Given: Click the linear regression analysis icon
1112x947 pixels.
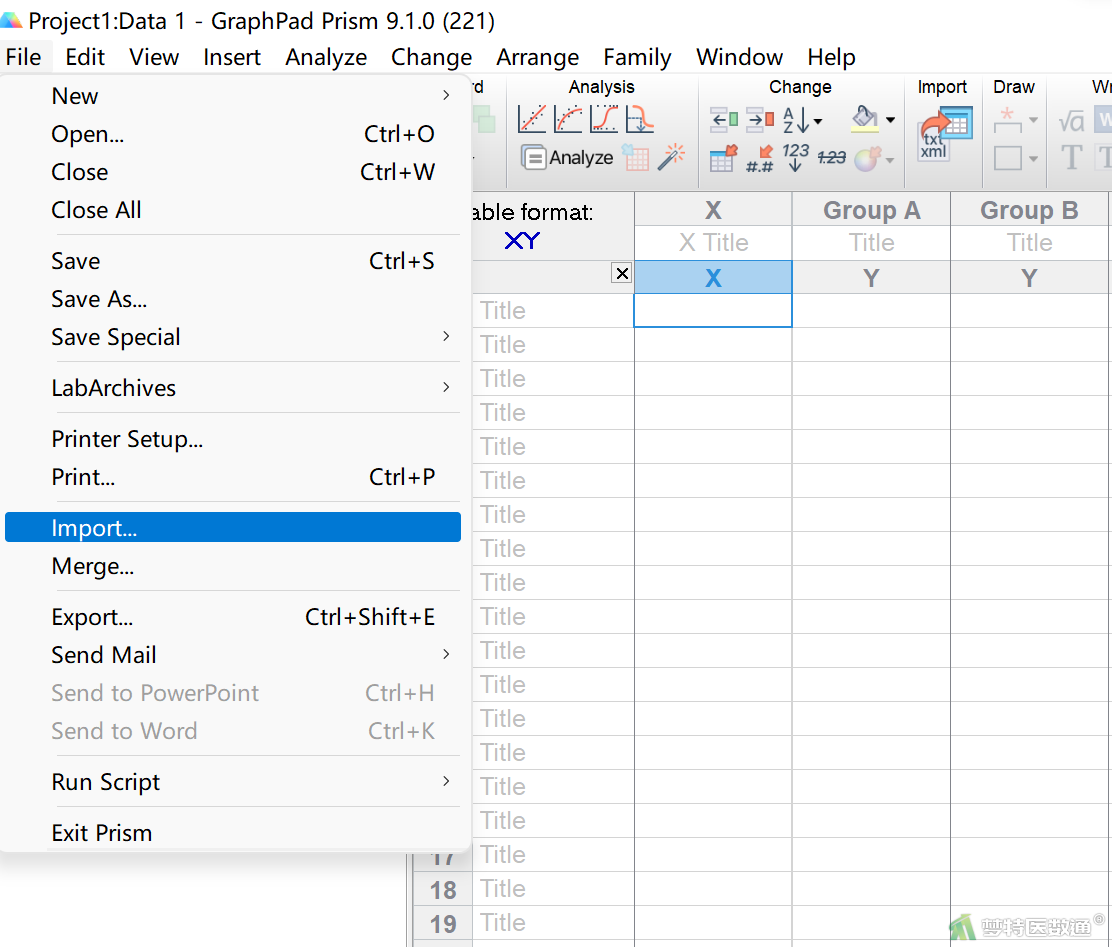Looking at the screenshot, I should coord(532,119).
